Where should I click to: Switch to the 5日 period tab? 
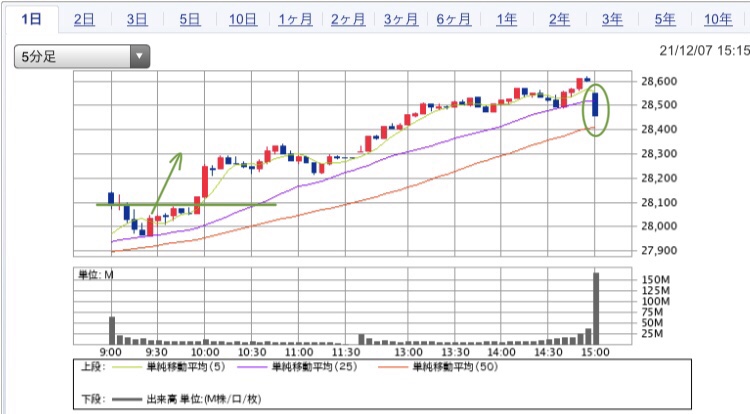(x=190, y=20)
